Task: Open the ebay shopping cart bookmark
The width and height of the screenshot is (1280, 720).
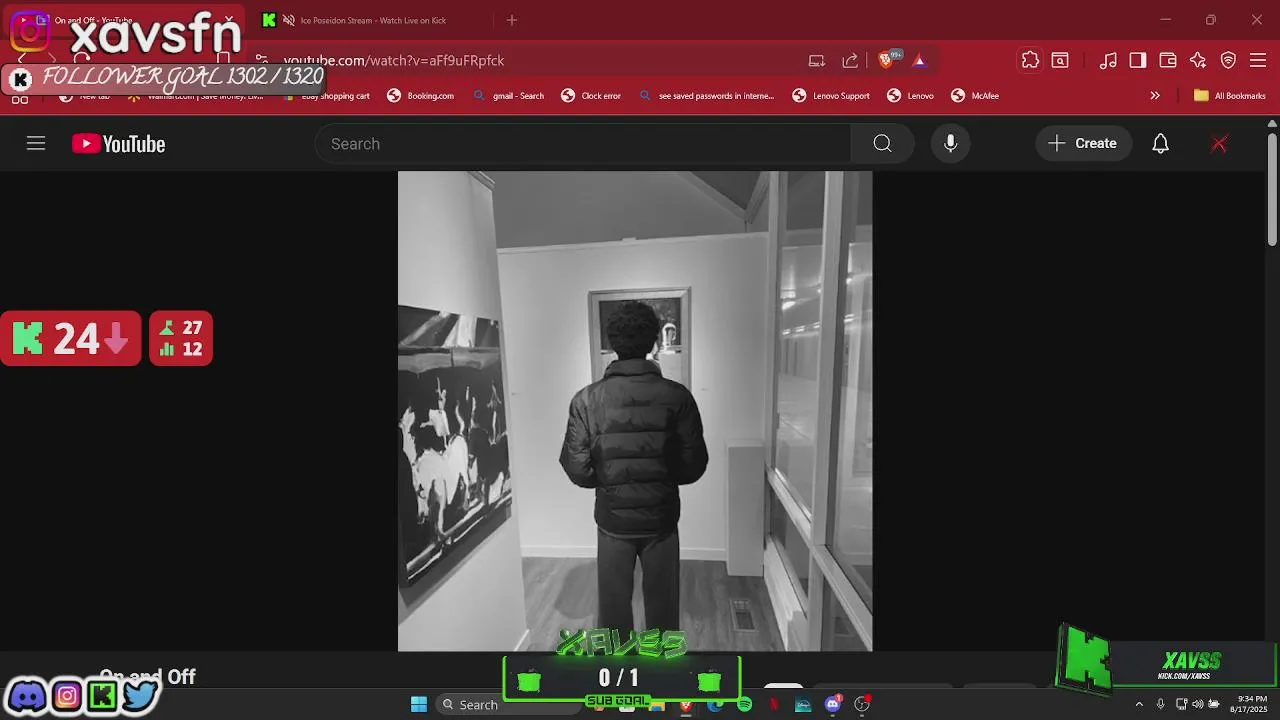Action: [325, 96]
